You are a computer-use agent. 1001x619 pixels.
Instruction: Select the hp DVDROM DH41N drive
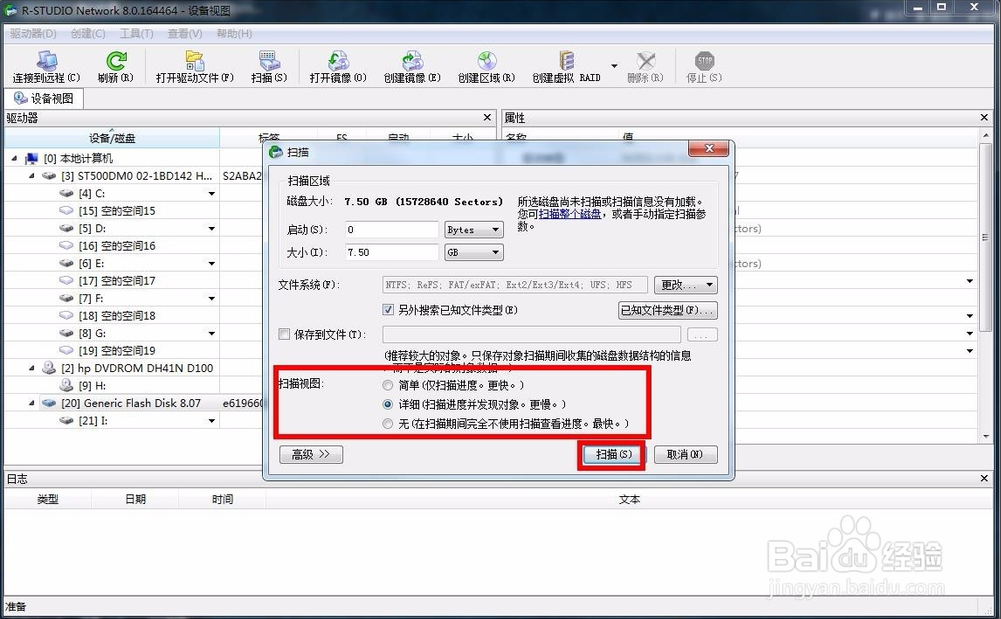click(137, 368)
